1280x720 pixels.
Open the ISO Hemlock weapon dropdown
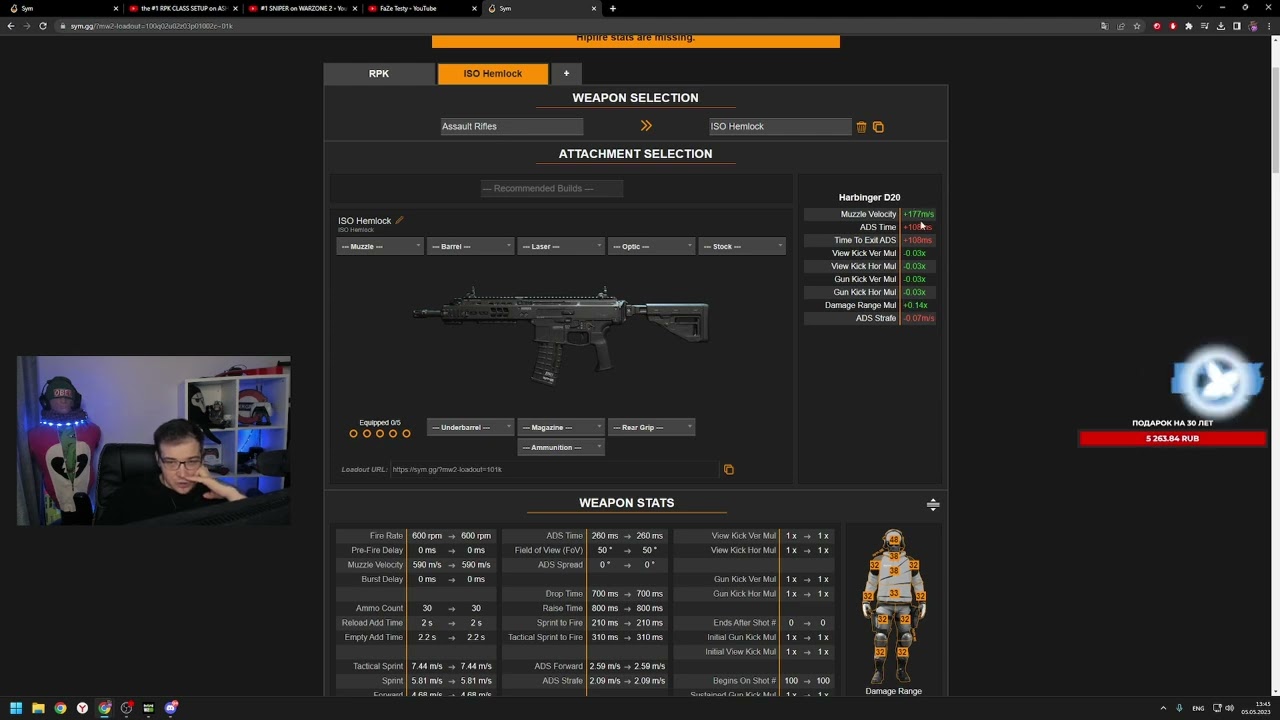click(780, 126)
